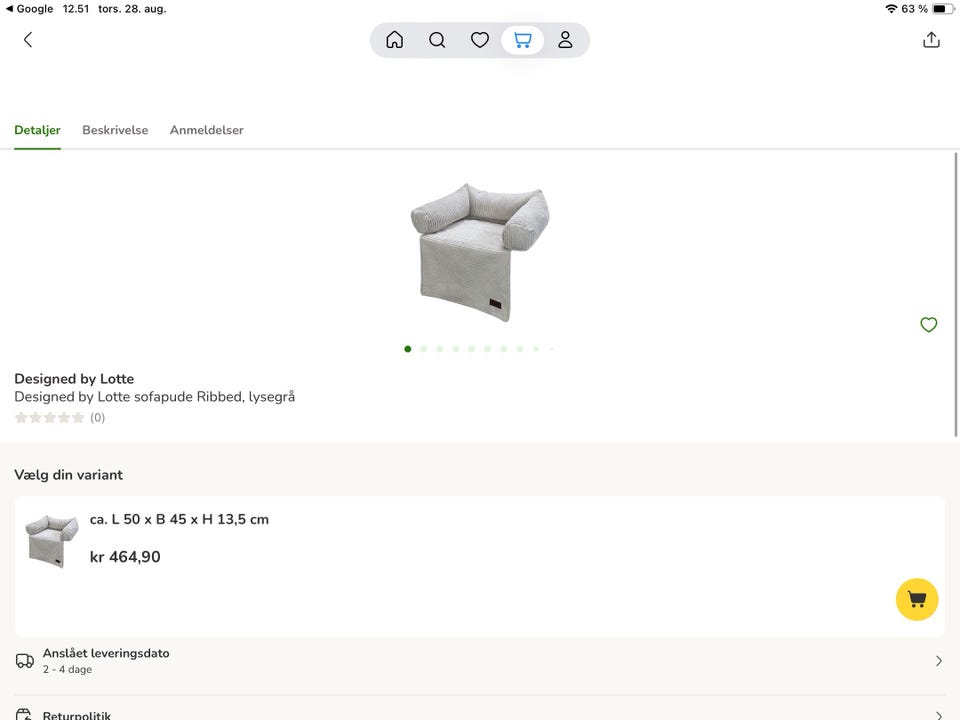
Task: Select the second image carousel dot
Action: click(x=424, y=349)
